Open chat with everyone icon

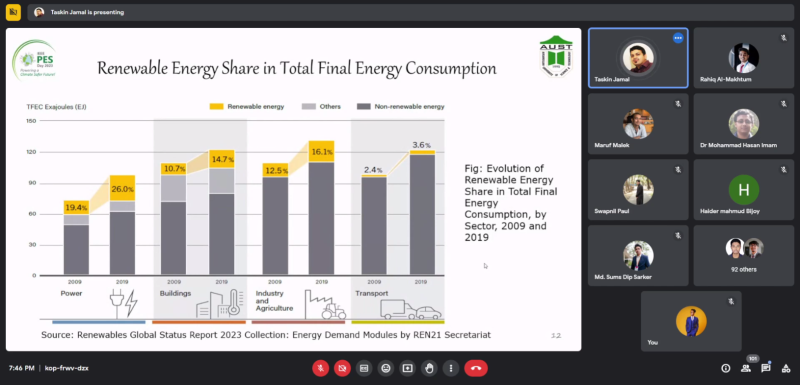pos(765,368)
